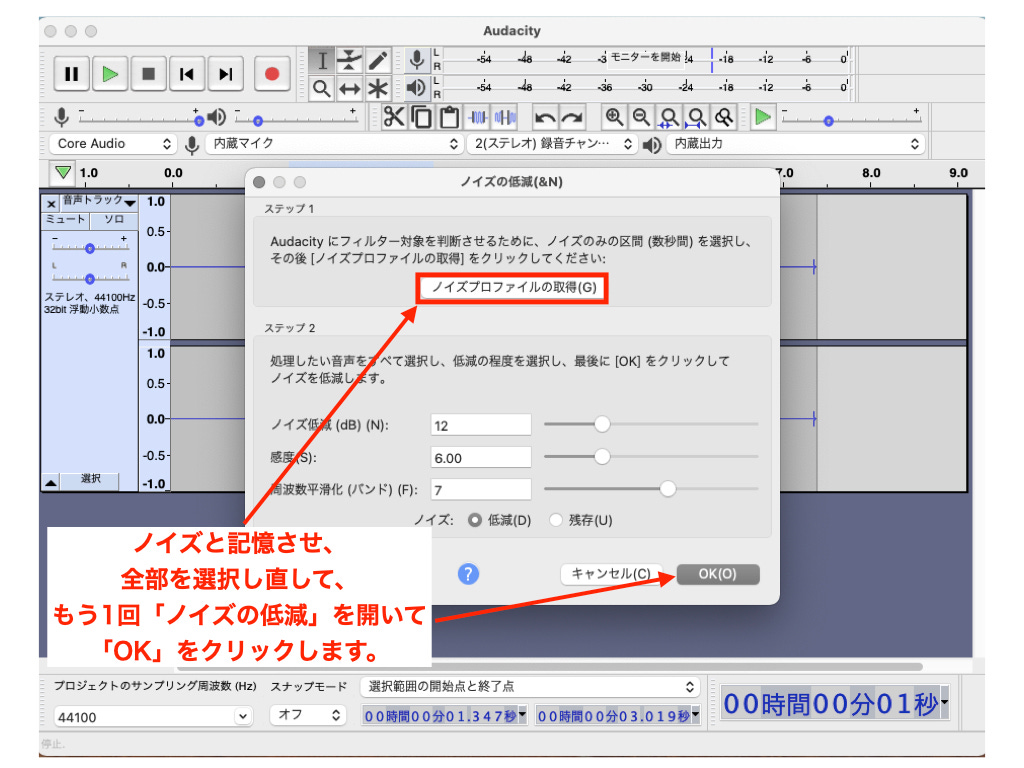Copy selection with the copy icon
The image size is (1024, 768).
tap(421, 118)
